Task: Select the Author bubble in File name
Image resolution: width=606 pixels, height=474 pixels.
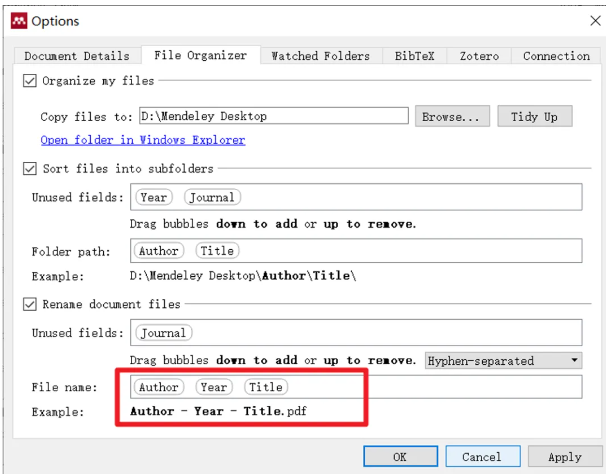Action: (158, 387)
